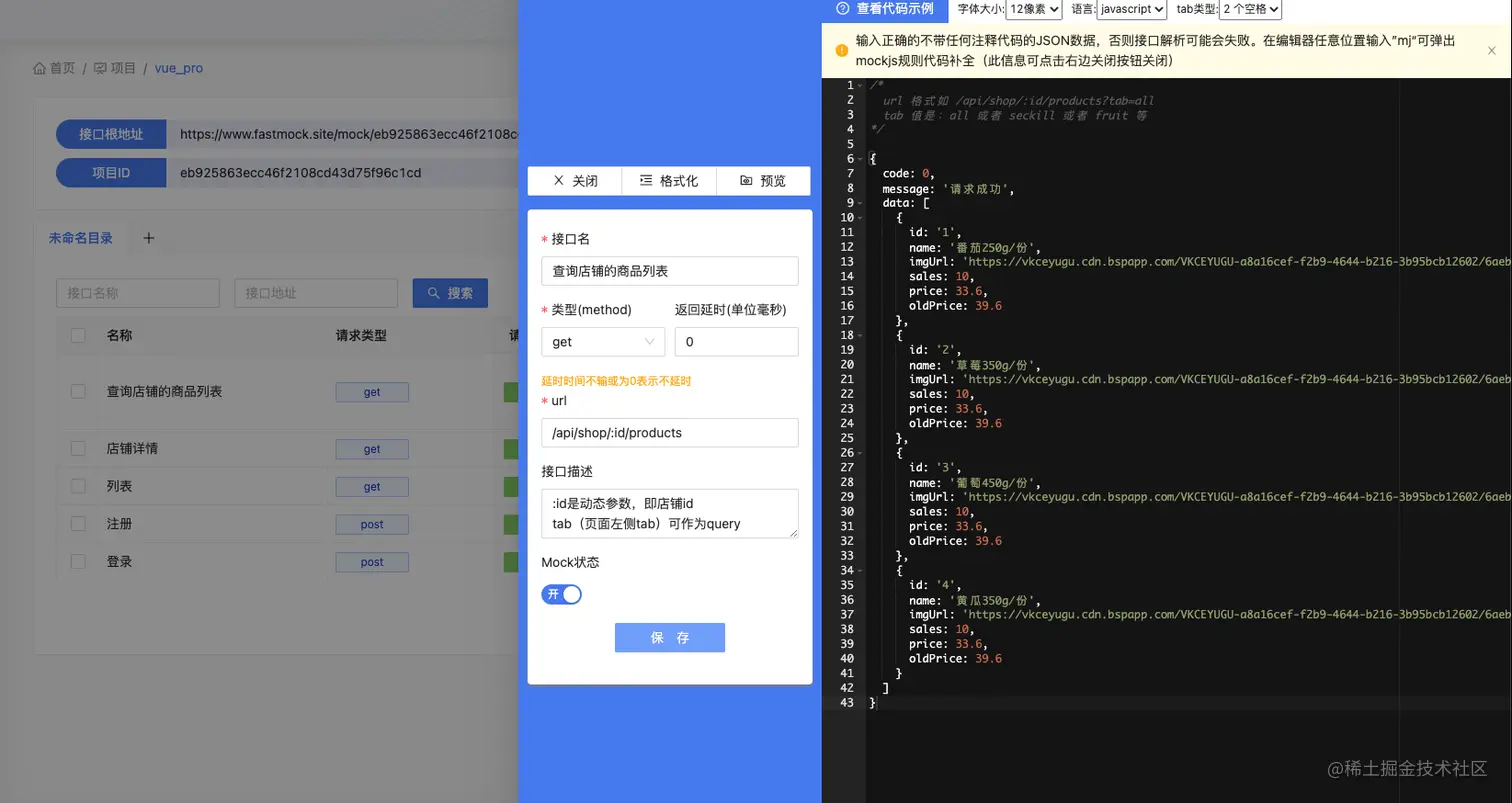Click the 接口描述 textarea
Screen dimensions: 1512x803
[x=670, y=514]
